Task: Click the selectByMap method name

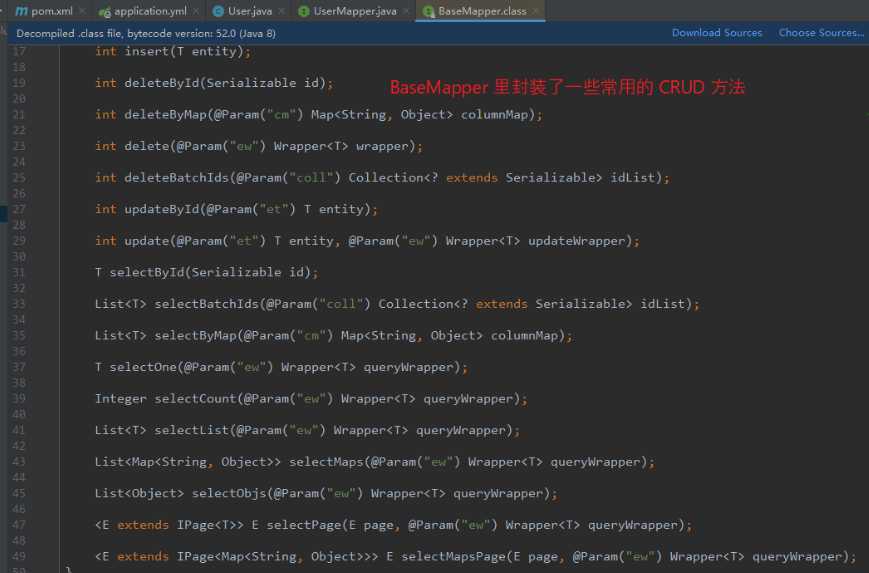Action: pos(196,335)
